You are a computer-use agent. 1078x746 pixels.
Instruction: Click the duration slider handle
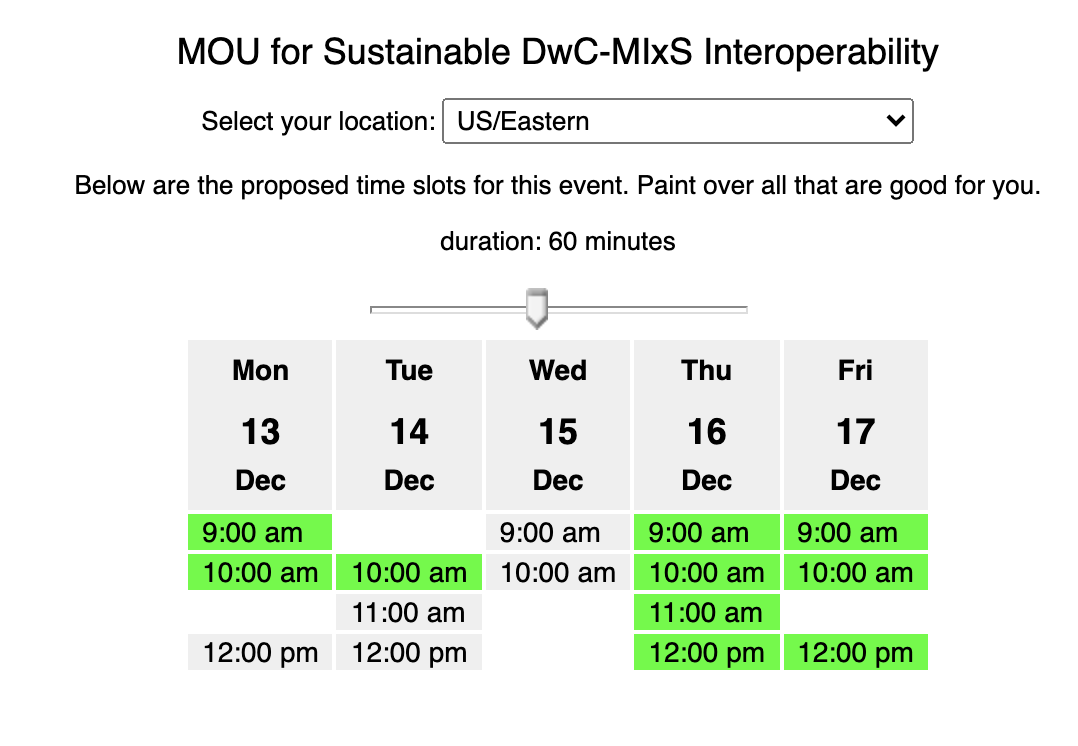pos(536,307)
